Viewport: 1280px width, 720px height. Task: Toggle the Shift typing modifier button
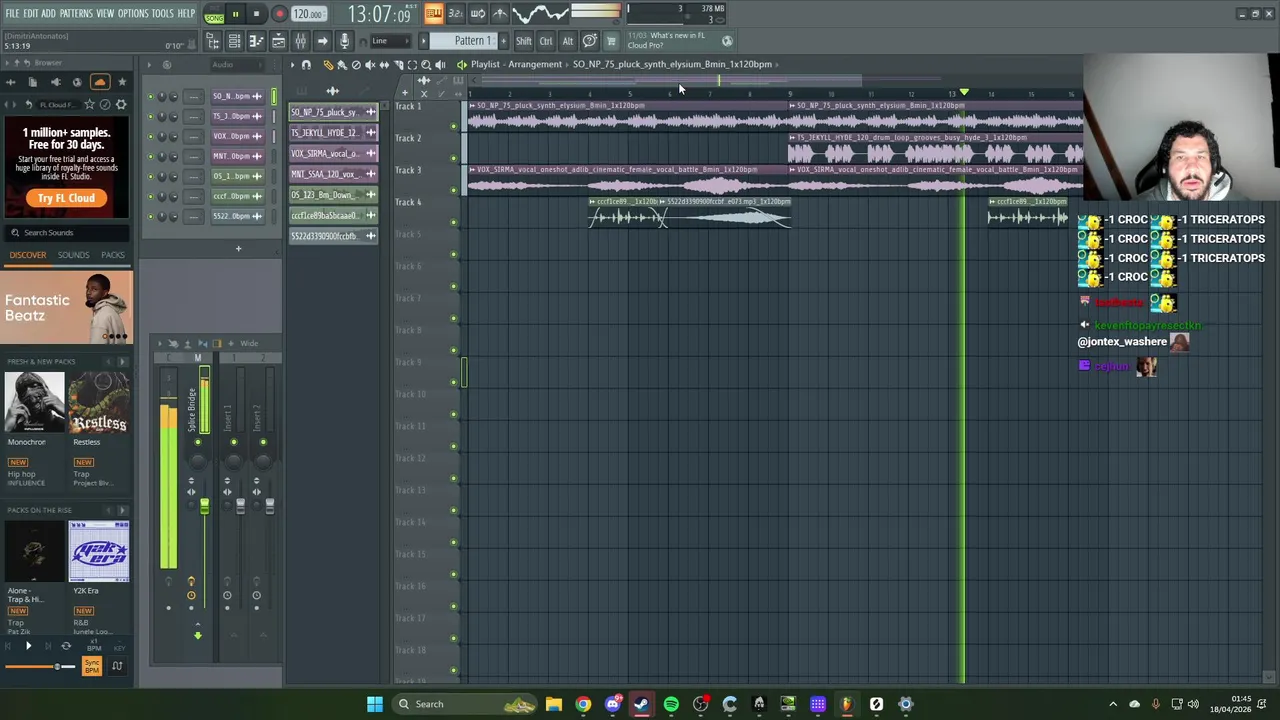point(524,41)
